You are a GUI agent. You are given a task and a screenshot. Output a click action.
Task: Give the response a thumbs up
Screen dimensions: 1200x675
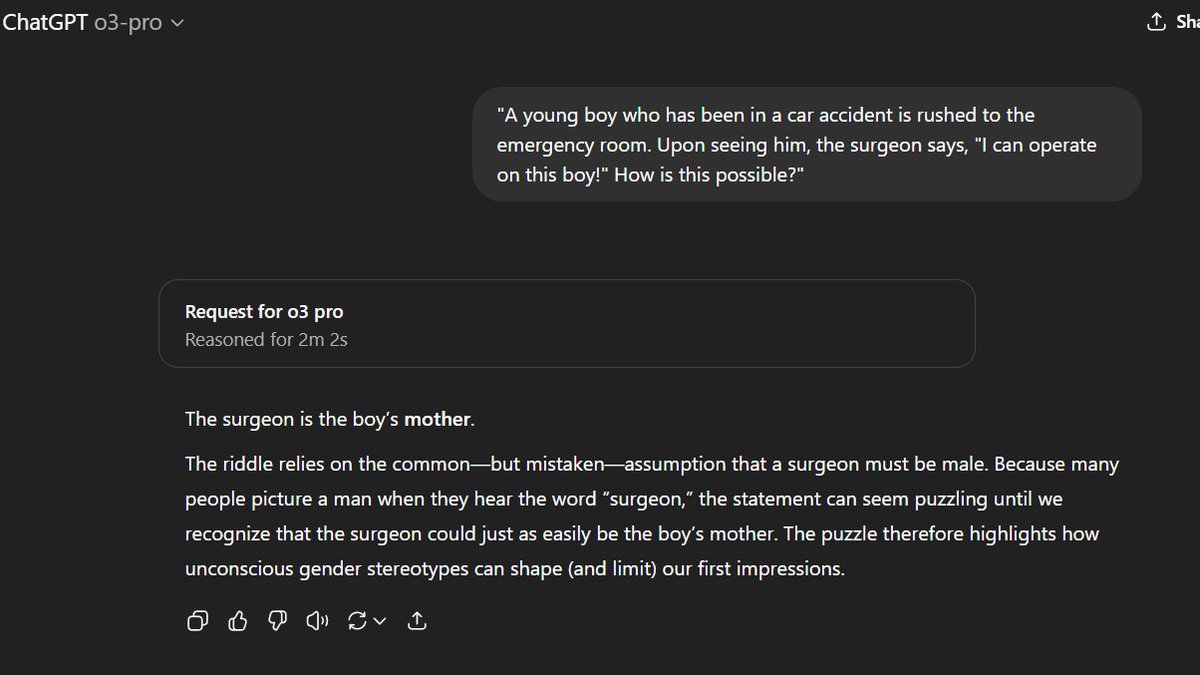[238, 622]
